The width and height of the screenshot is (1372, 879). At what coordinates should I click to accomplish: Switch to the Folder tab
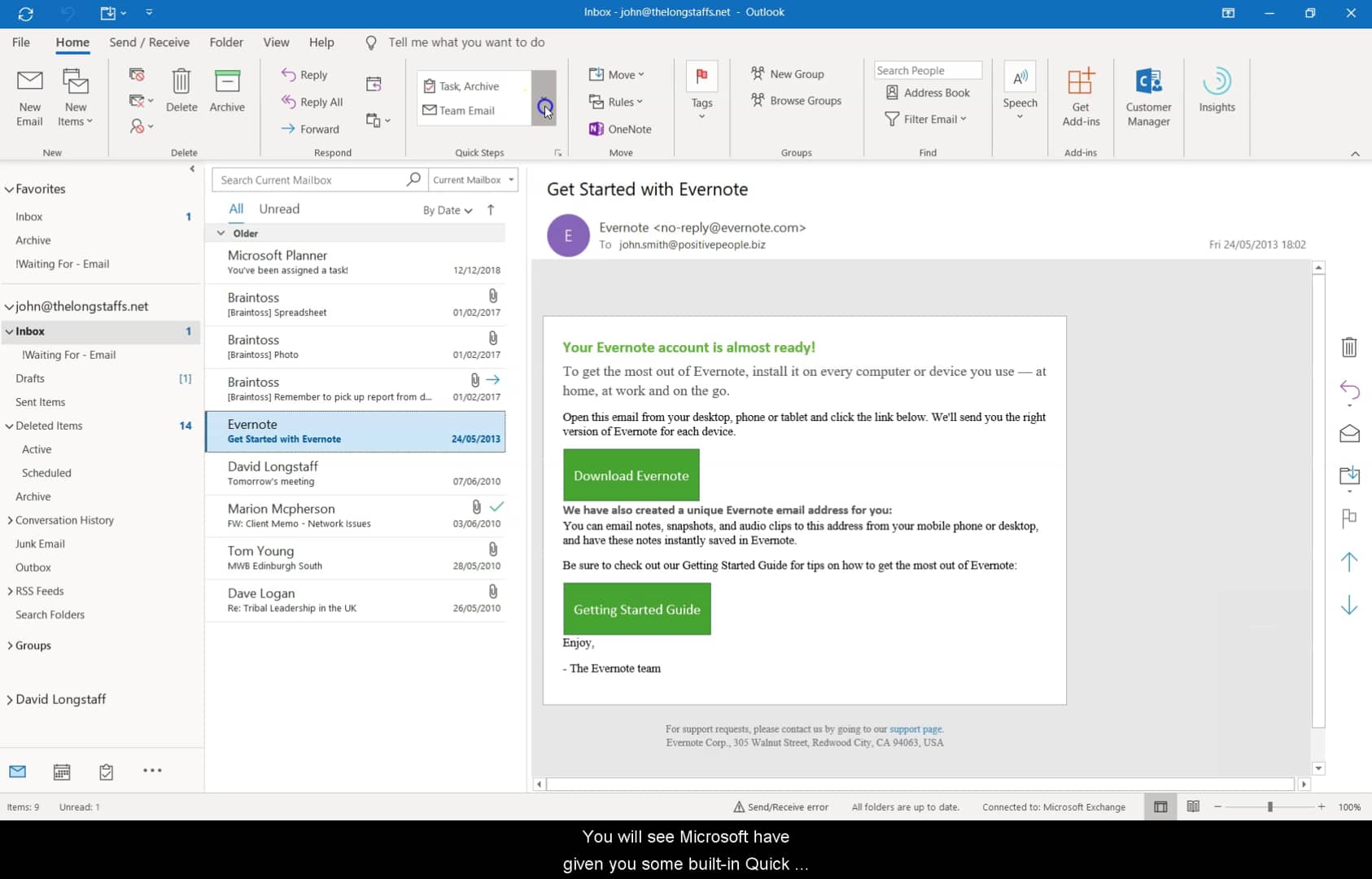point(226,42)
